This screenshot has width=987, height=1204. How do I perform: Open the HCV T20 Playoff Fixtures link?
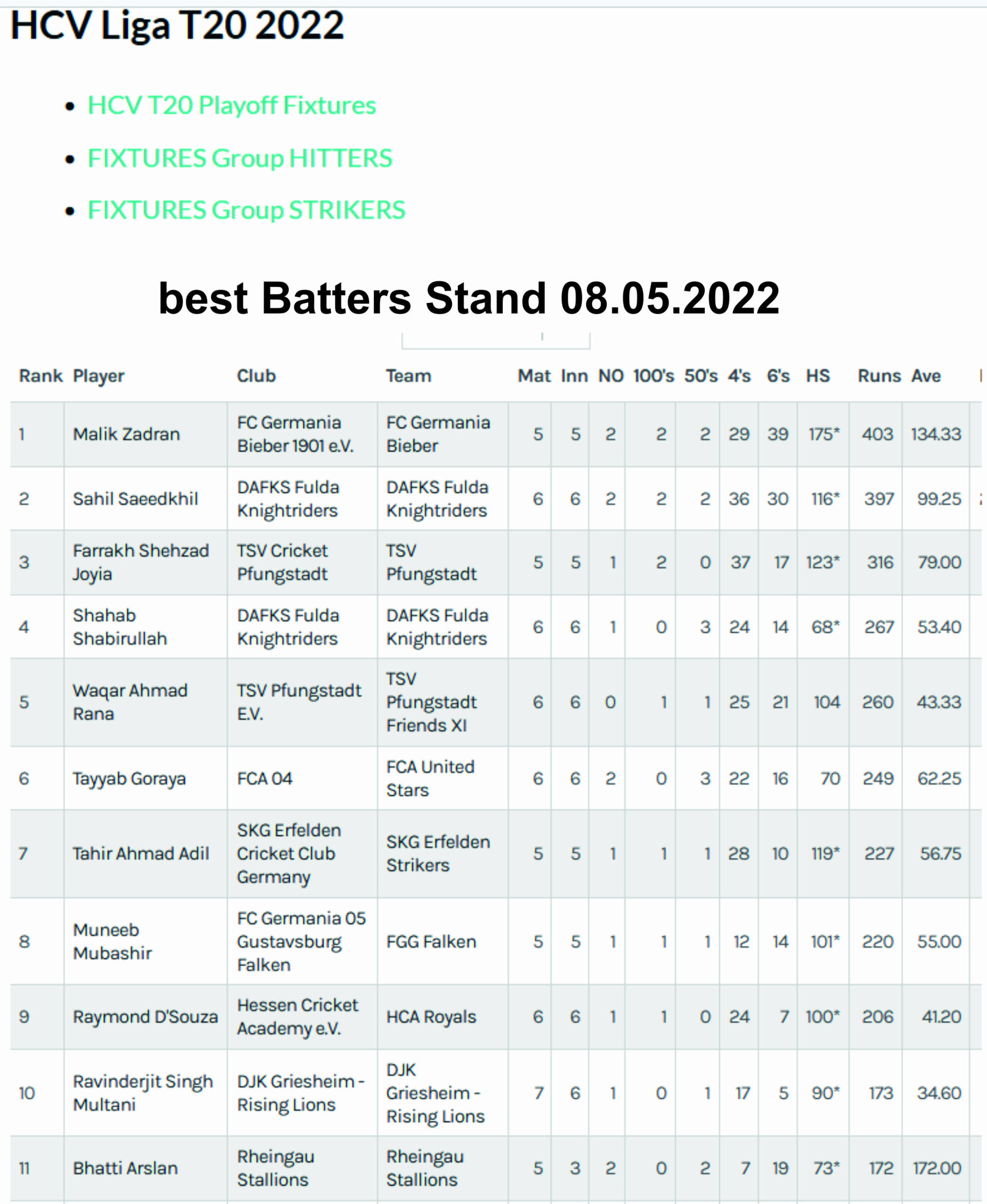pos(231,105)
